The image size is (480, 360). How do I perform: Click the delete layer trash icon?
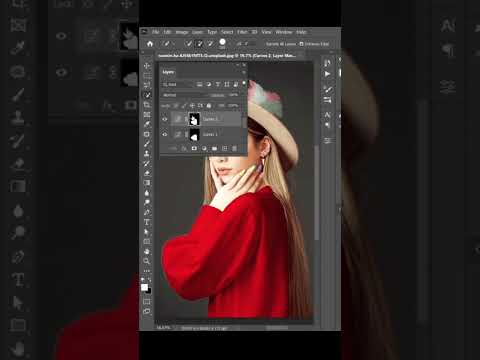[234, 148]
